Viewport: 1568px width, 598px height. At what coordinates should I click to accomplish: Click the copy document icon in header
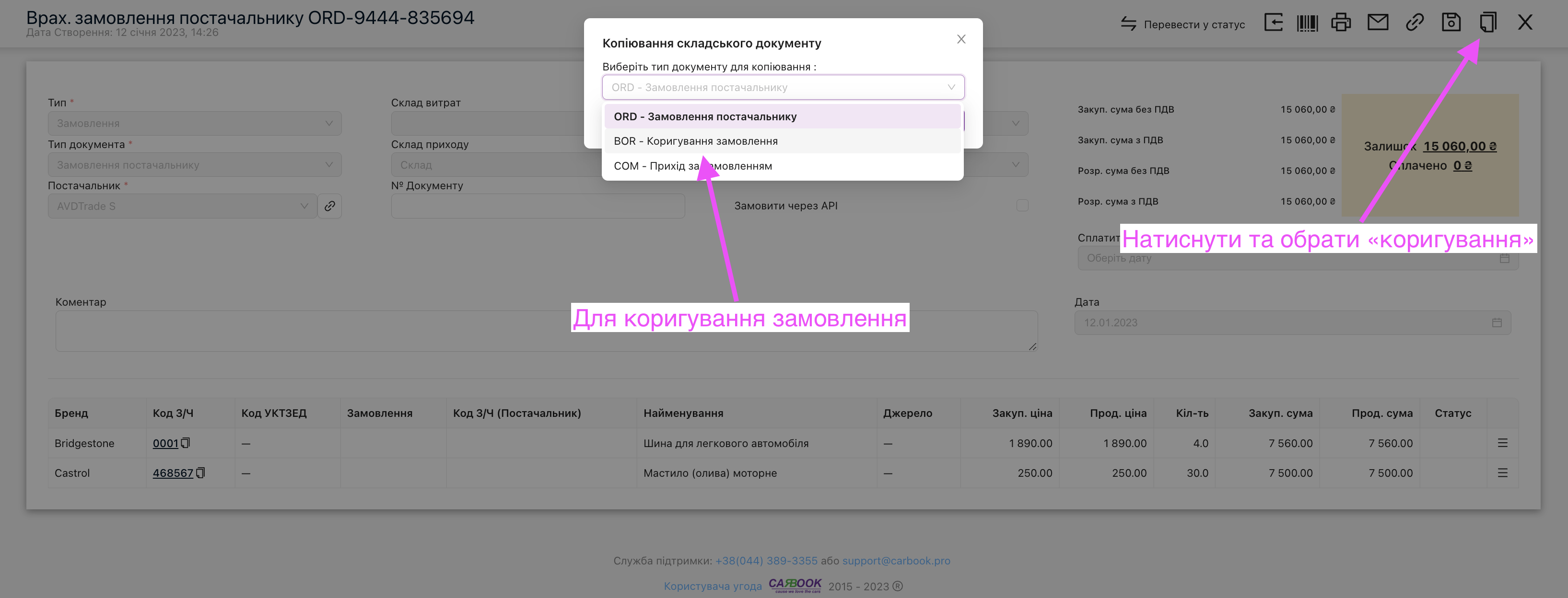[x=1487, y=23]
